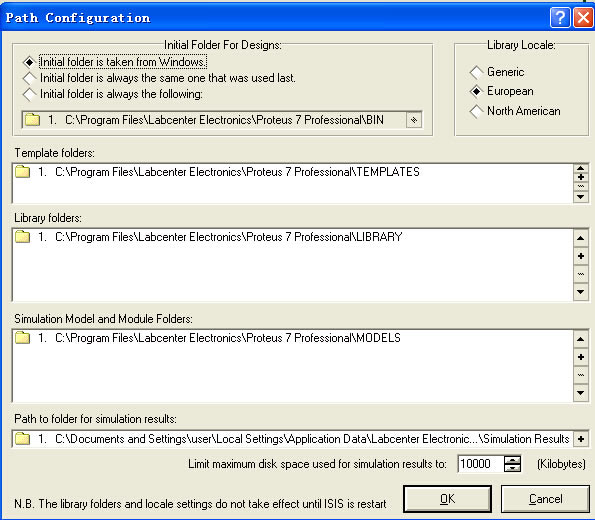Remove selected simulation model folder icon

click(x=581, y=375)
